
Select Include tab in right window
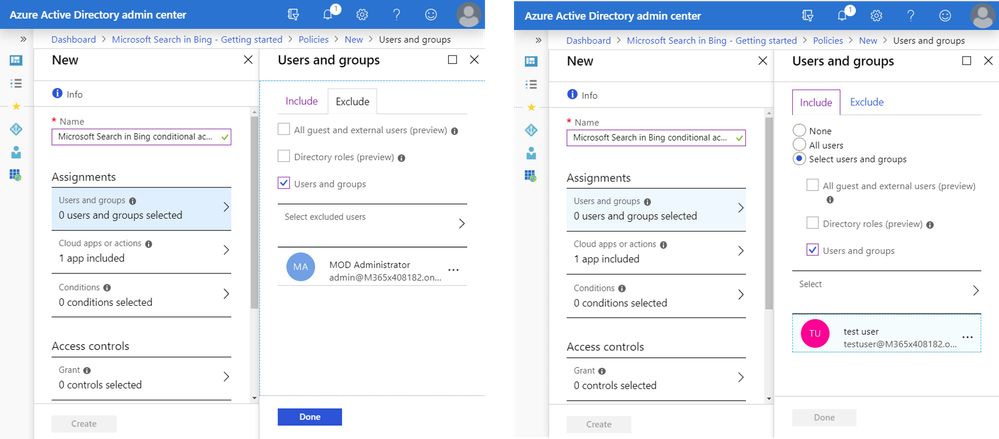click(x=816, y=102)
